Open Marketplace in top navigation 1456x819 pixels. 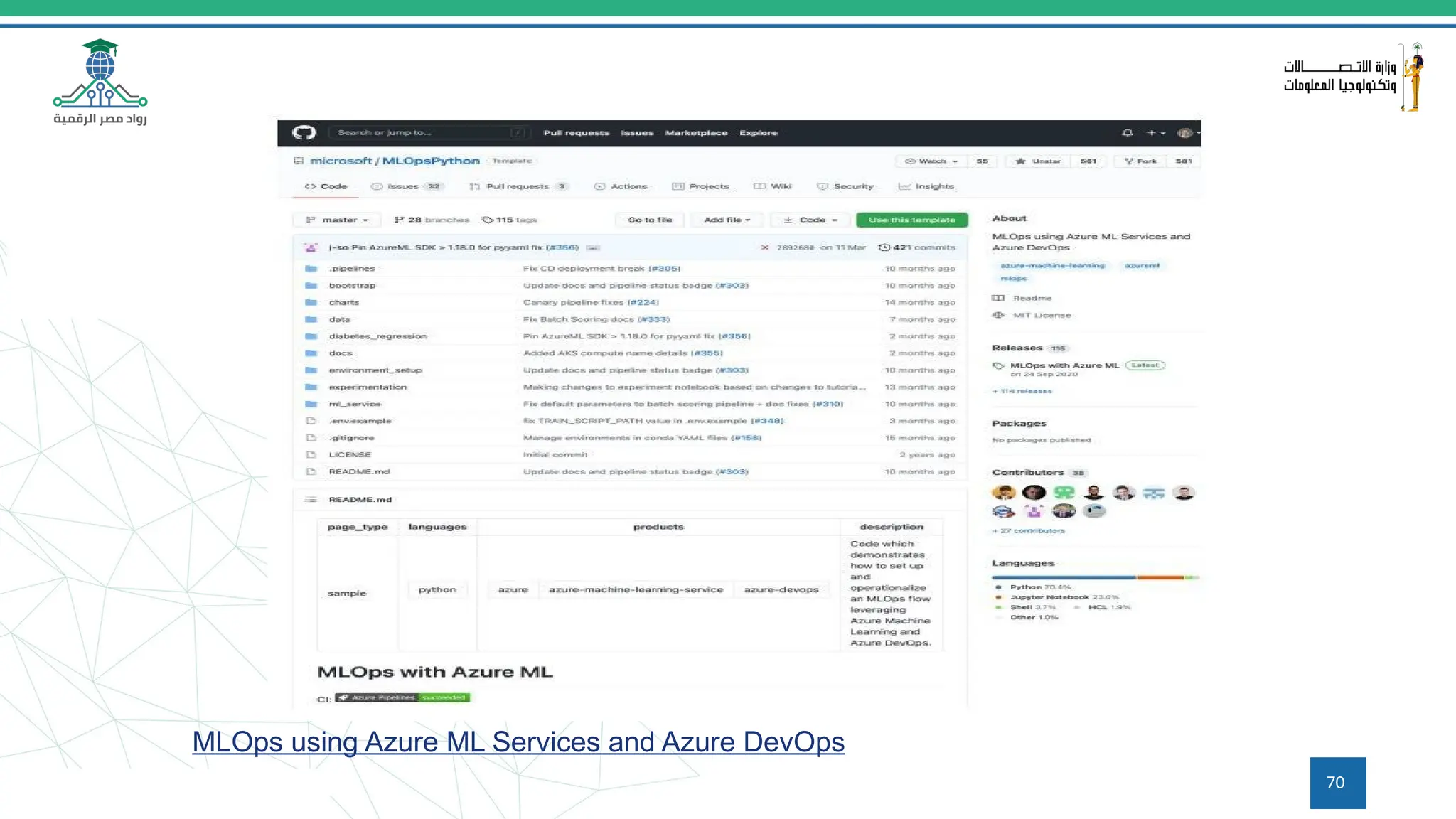click(697, 133)
